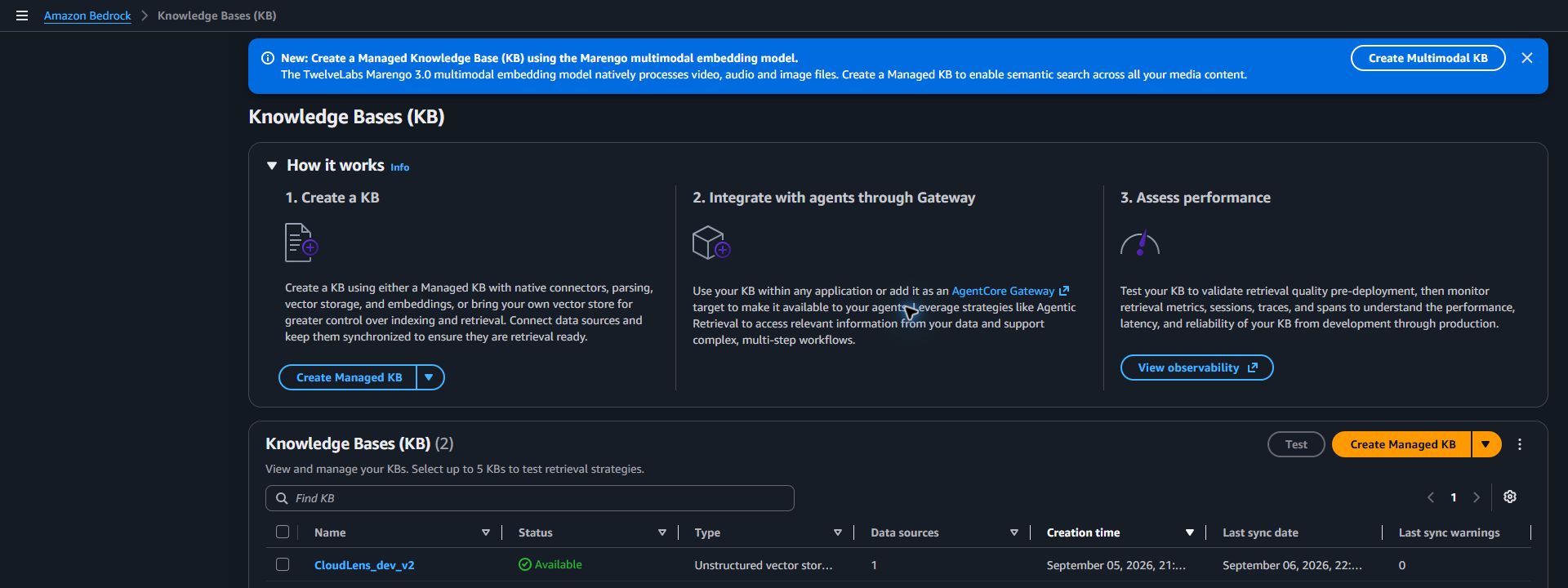Open the vertical ellipsis actions menu
The image size is (1568, 588).
[x=1519, y=444]
